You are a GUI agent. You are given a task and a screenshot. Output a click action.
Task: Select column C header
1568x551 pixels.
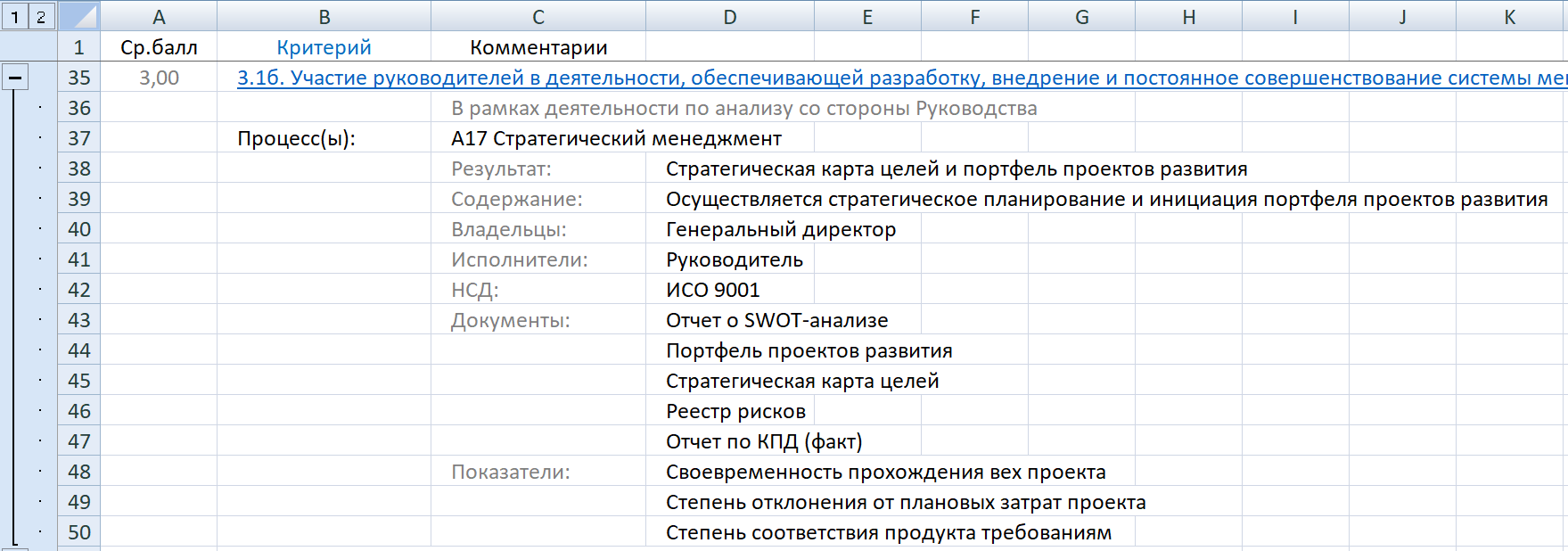538,16
